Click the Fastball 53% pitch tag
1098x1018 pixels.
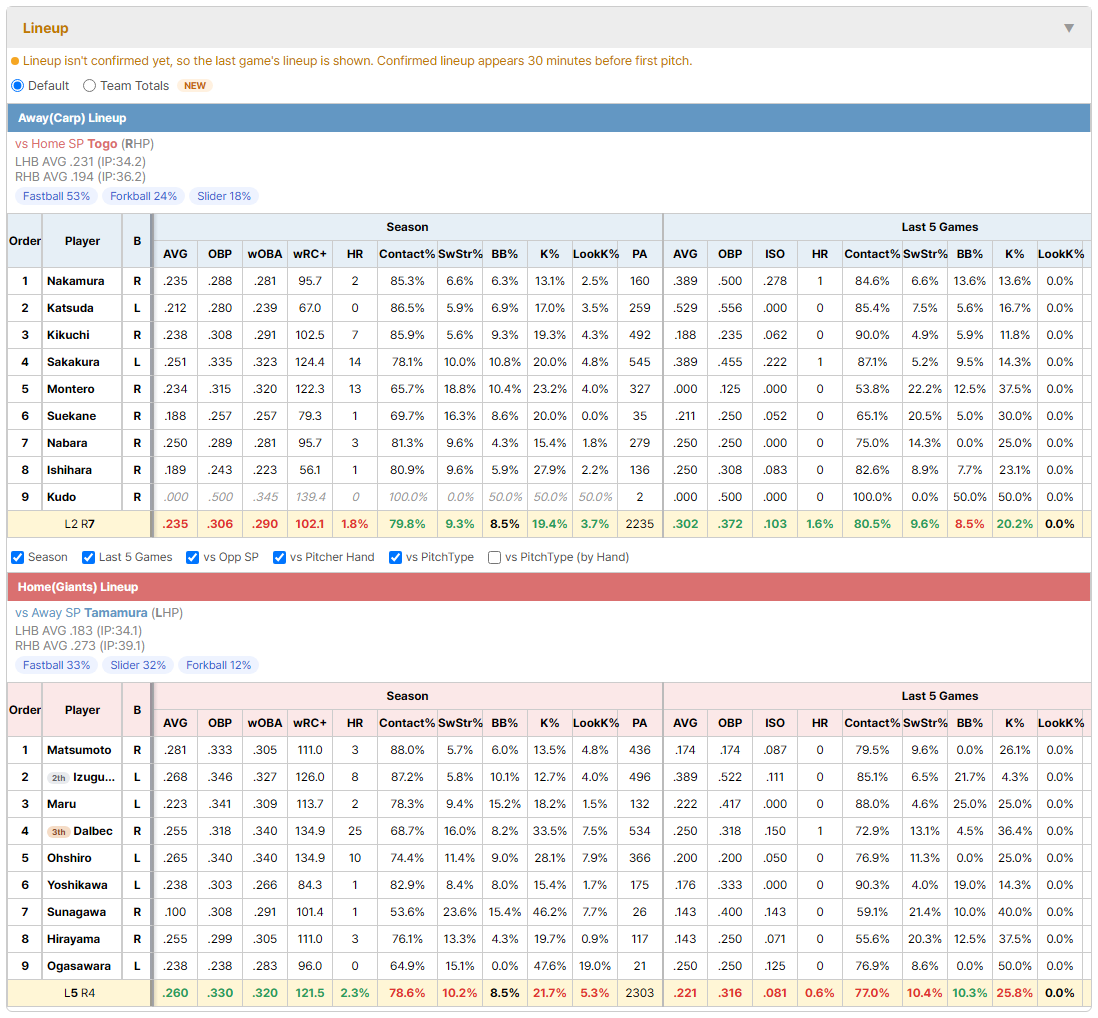(x=56, y=196)
